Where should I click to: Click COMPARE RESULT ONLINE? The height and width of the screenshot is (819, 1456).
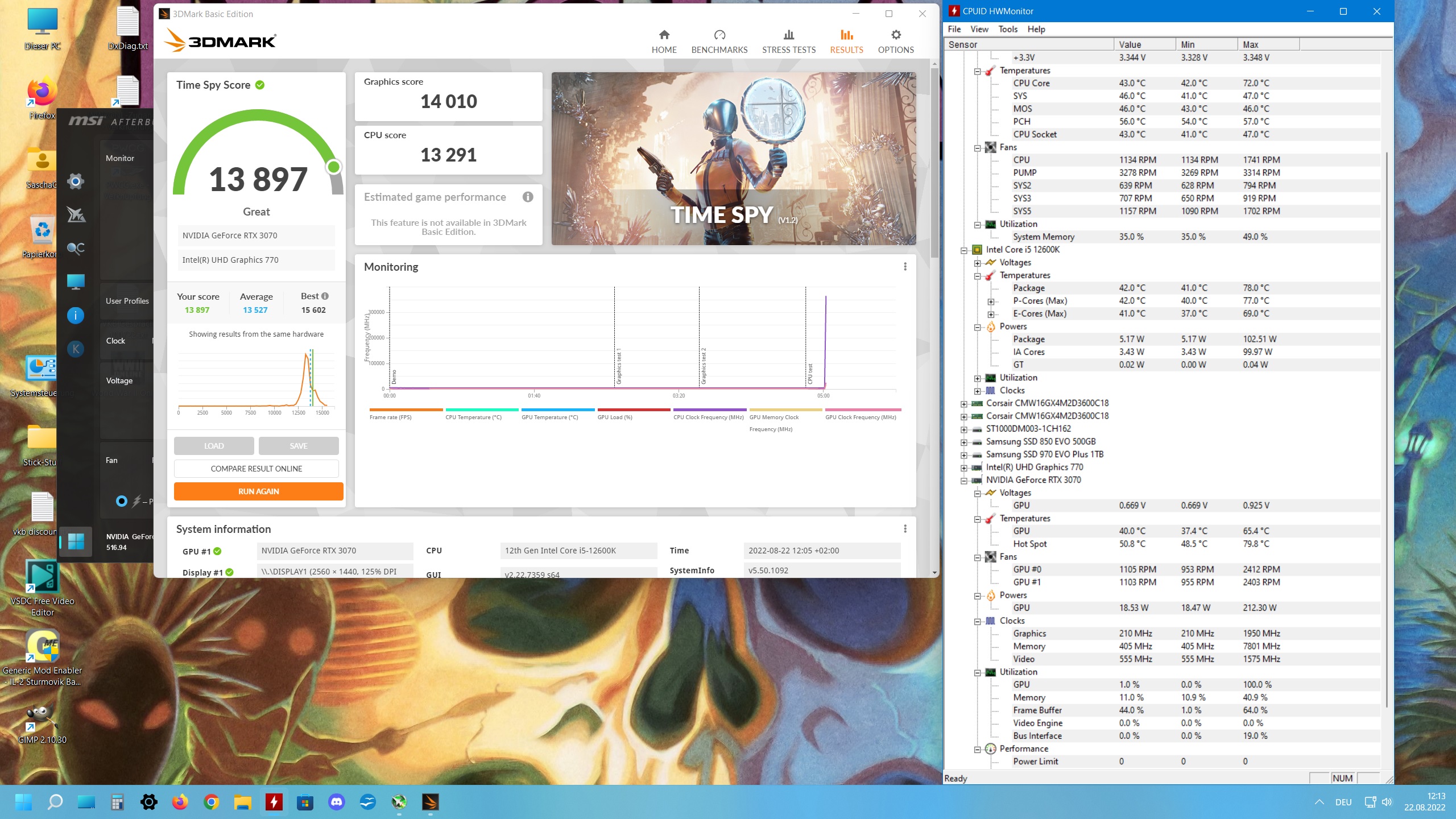tap(257, 469)
